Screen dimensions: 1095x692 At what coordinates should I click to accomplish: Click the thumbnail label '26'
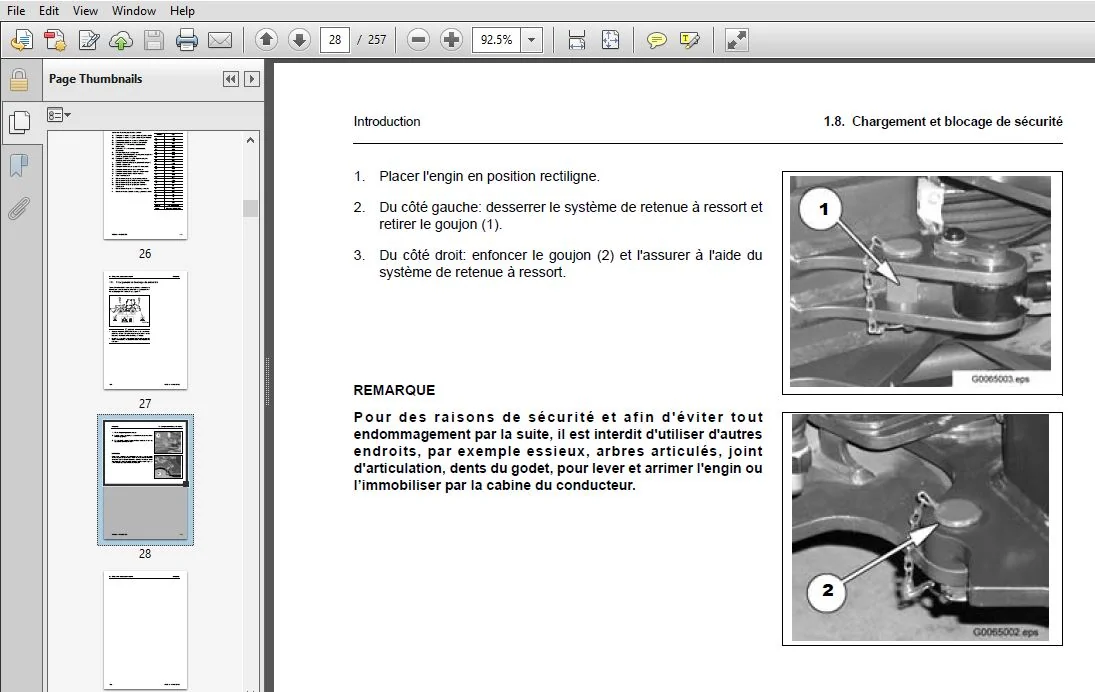(145, 253)
